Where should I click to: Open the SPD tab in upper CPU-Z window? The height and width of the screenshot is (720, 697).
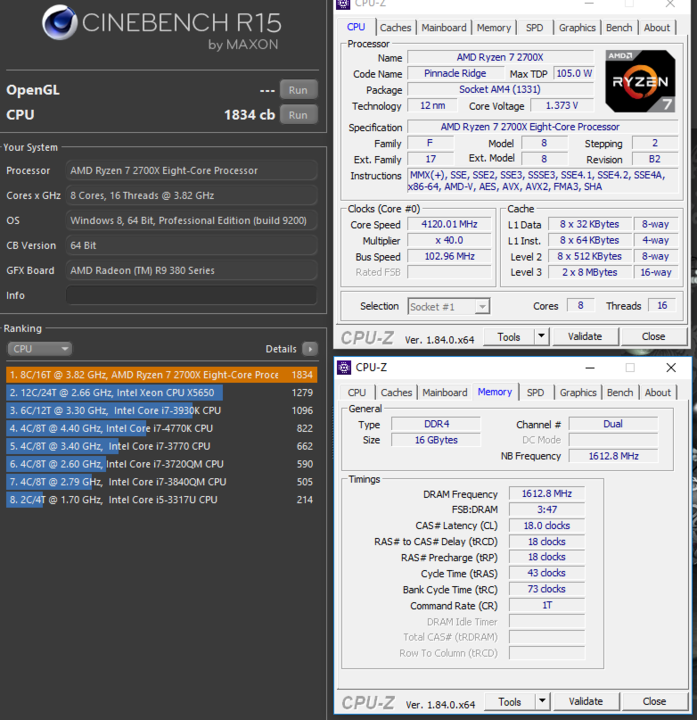(x=534, y=28)
